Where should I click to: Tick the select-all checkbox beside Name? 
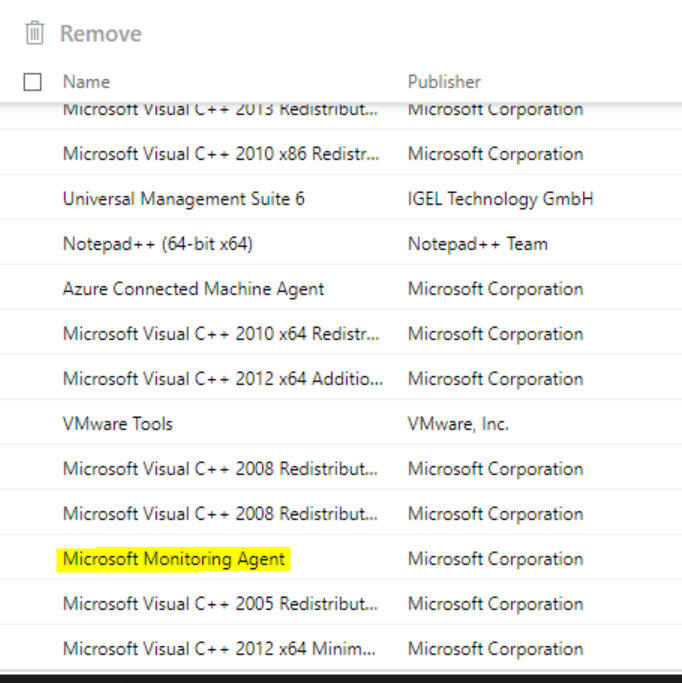point(33,82)
